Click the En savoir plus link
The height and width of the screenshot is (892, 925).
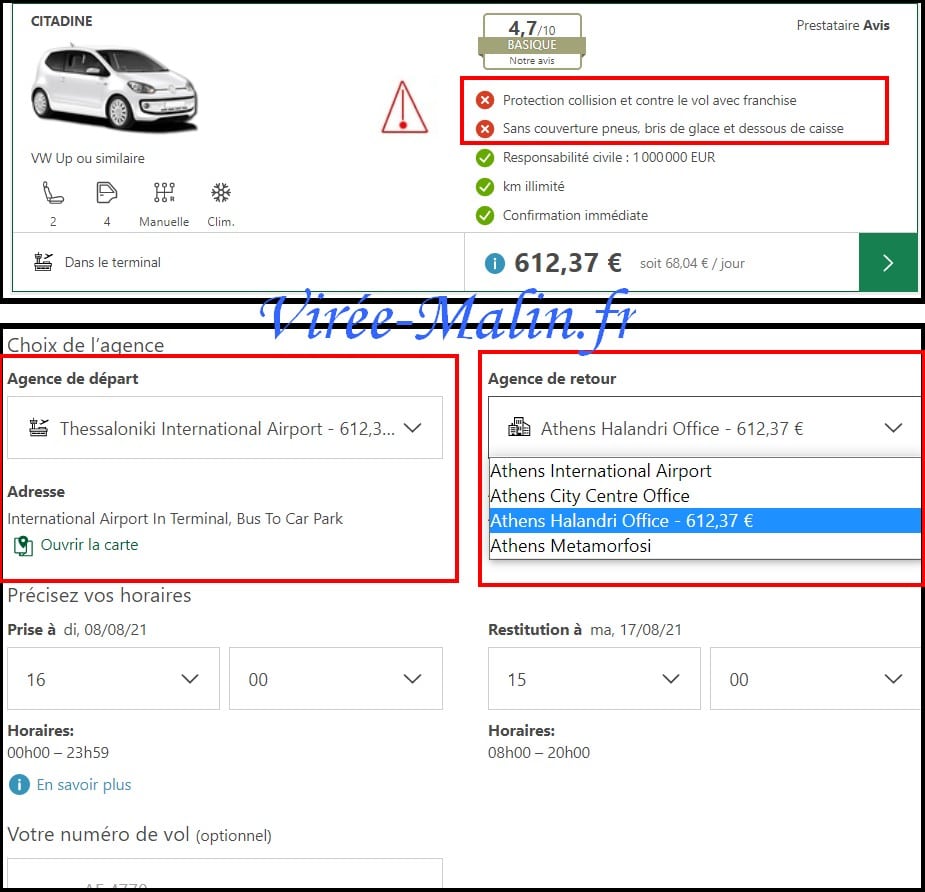tap(84, 785)
